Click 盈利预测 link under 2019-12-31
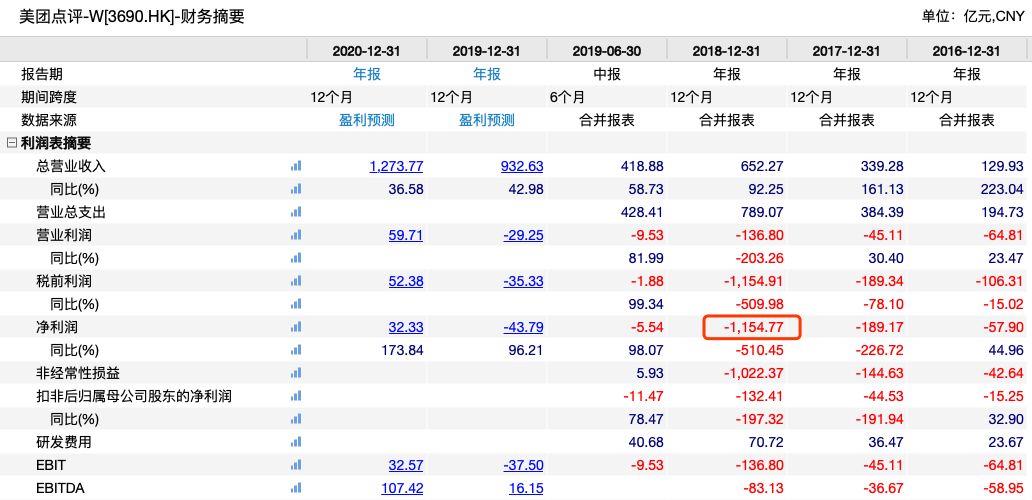 tap(486, 120)
